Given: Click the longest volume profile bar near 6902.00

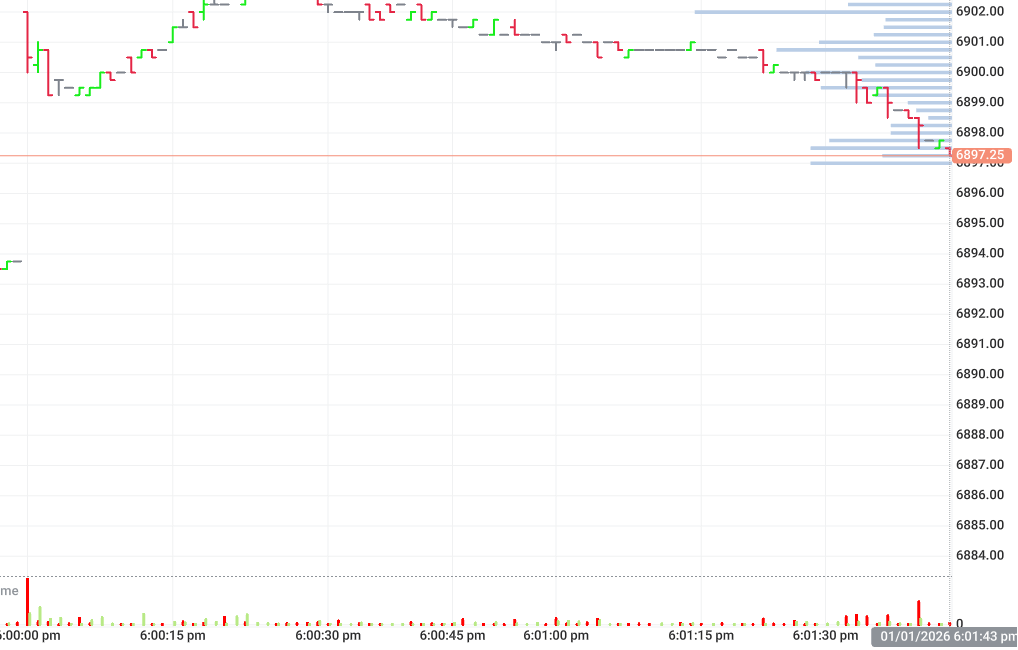Looking at the screenshot, I should (823, 12).
